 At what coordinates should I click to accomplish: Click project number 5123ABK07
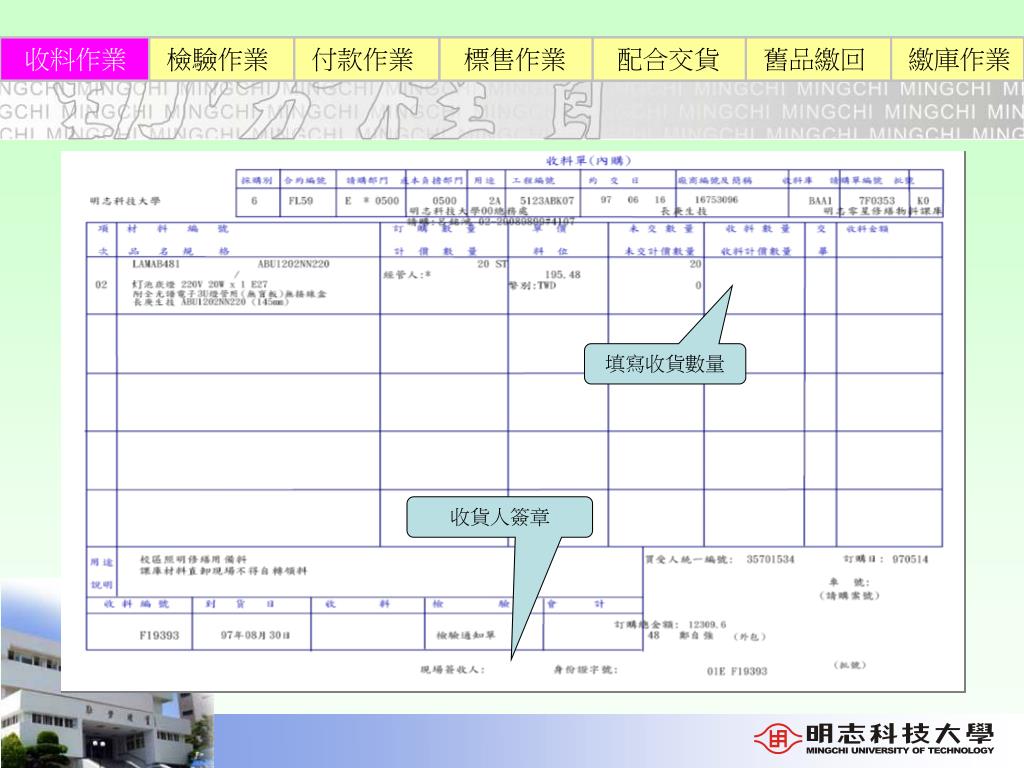coord(547,200)
